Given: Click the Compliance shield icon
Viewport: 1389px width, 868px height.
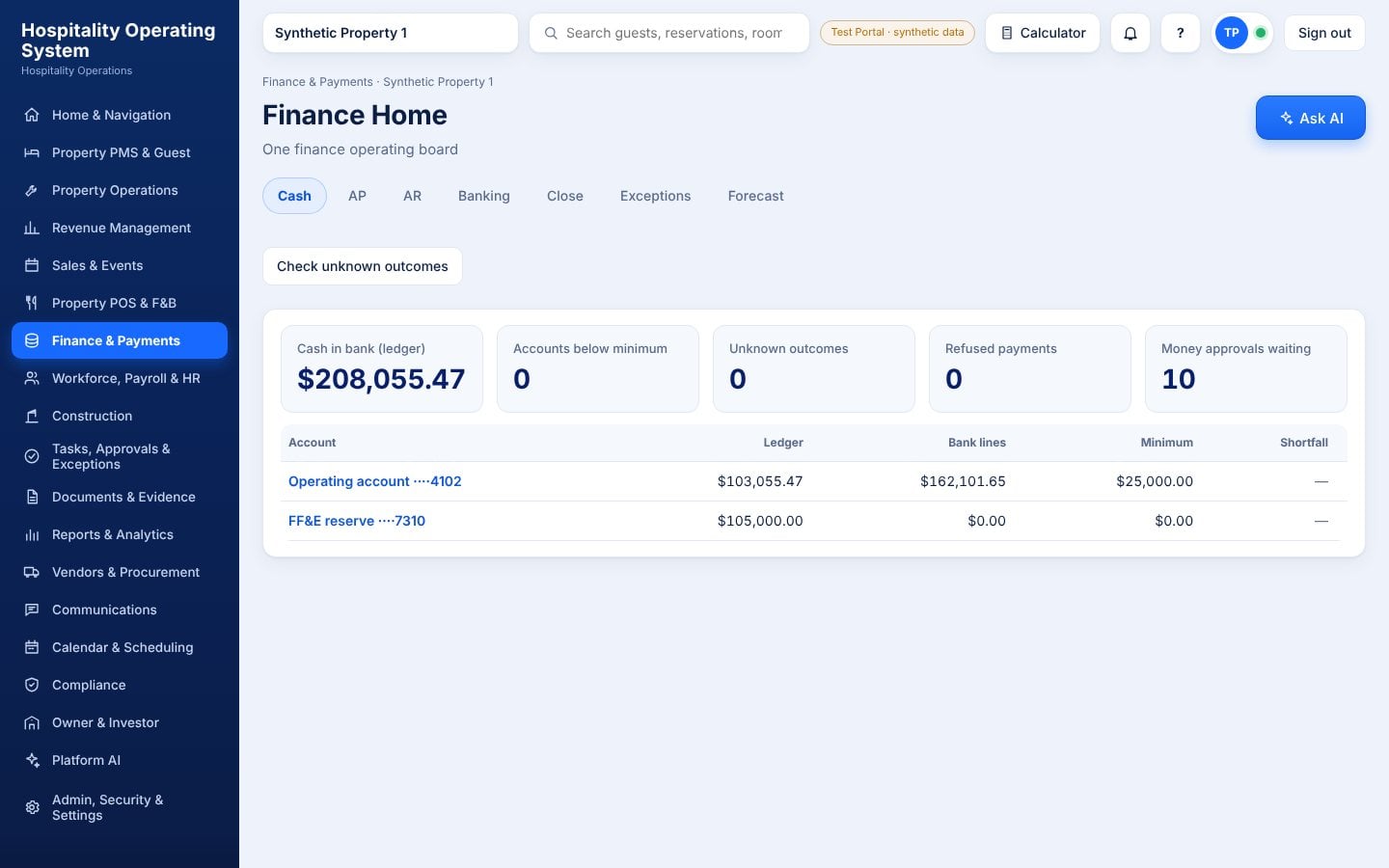Looking at the screenshot, I should coord(32,685).
